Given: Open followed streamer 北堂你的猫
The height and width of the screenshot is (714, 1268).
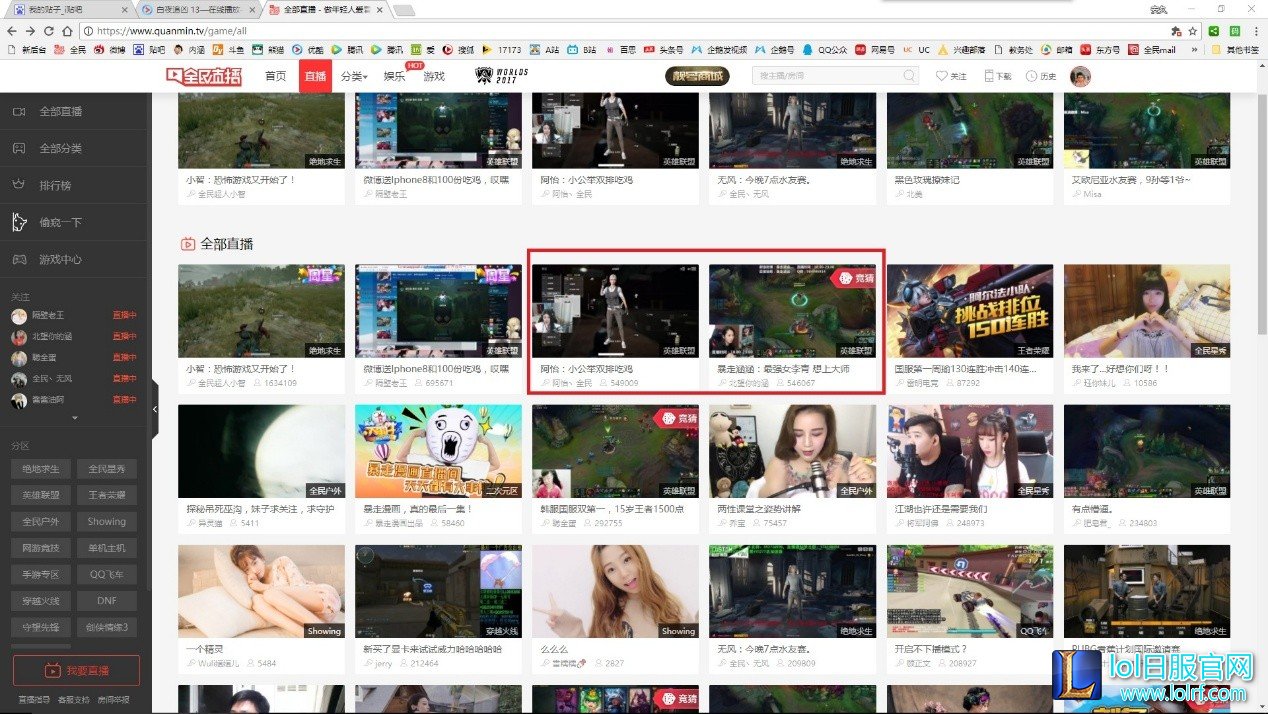Looking at the screenshot, I should click(x=72, y=337).
